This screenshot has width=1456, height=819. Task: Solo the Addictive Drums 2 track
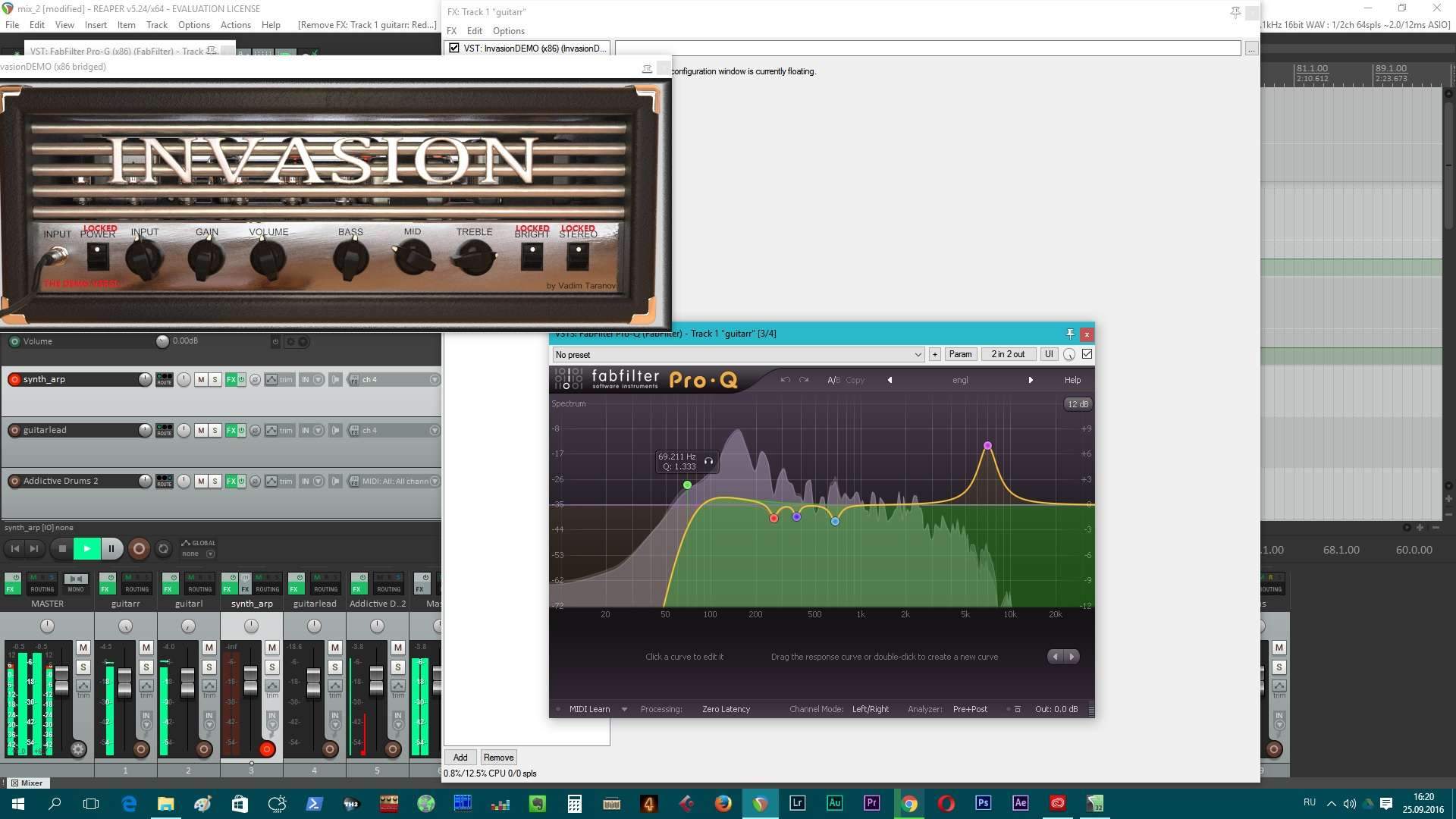point(215,481)
